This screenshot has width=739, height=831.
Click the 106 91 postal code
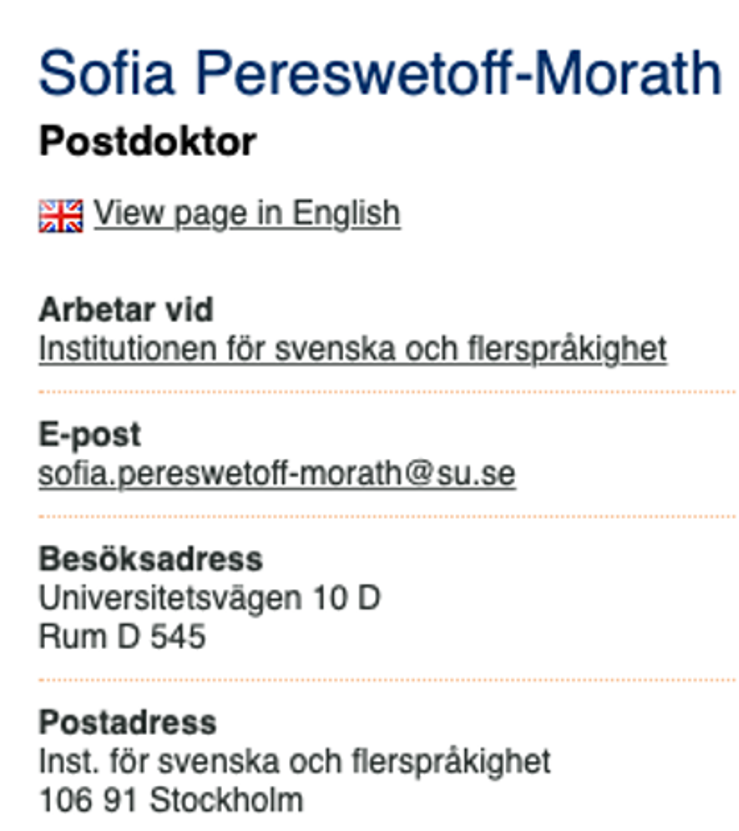coord(89,800)
